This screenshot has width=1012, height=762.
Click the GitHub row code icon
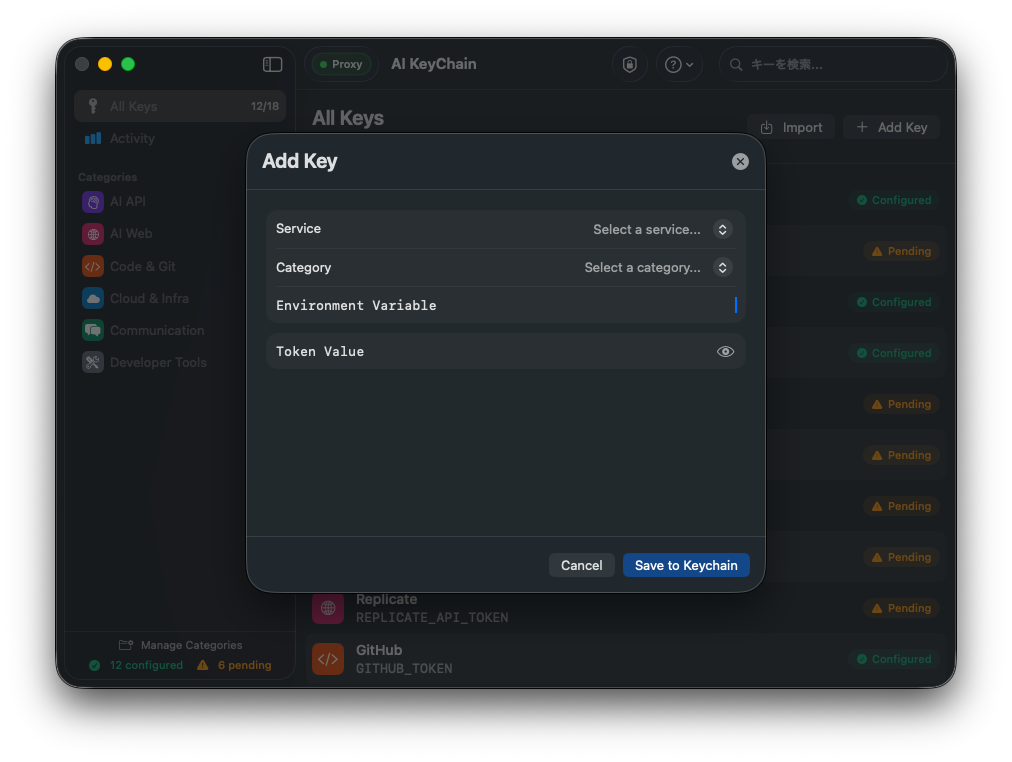[328, 659]
